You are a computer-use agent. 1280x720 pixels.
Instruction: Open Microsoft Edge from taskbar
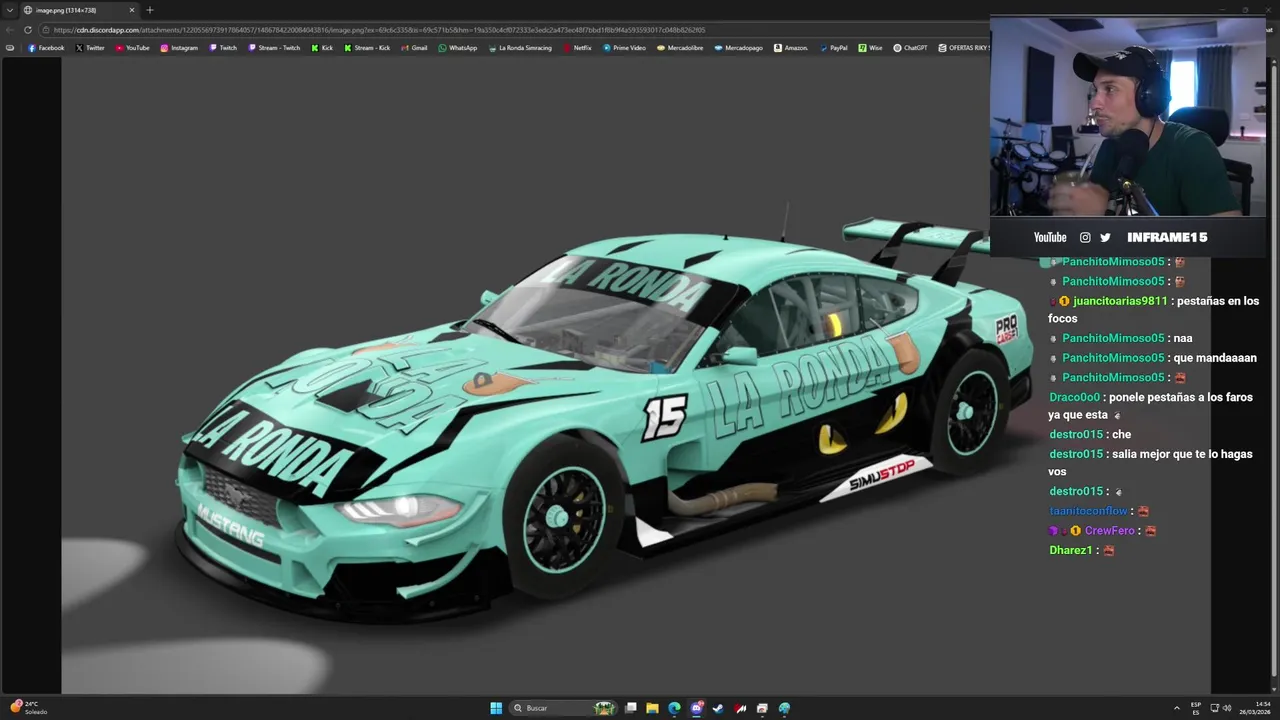674,708
